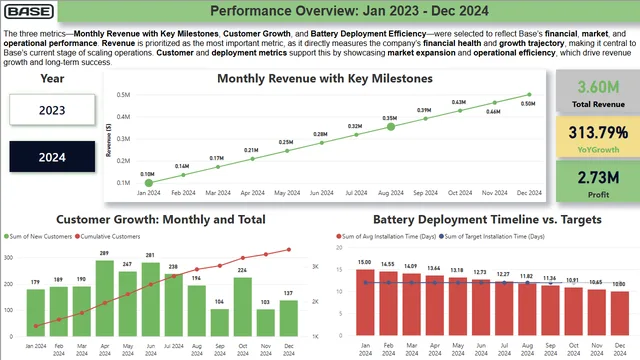Click the Battery Deployment Timeline vs. Targets title
Image resolution: width=640 pixels, height=360 pixels.
[x=487, y=220]
